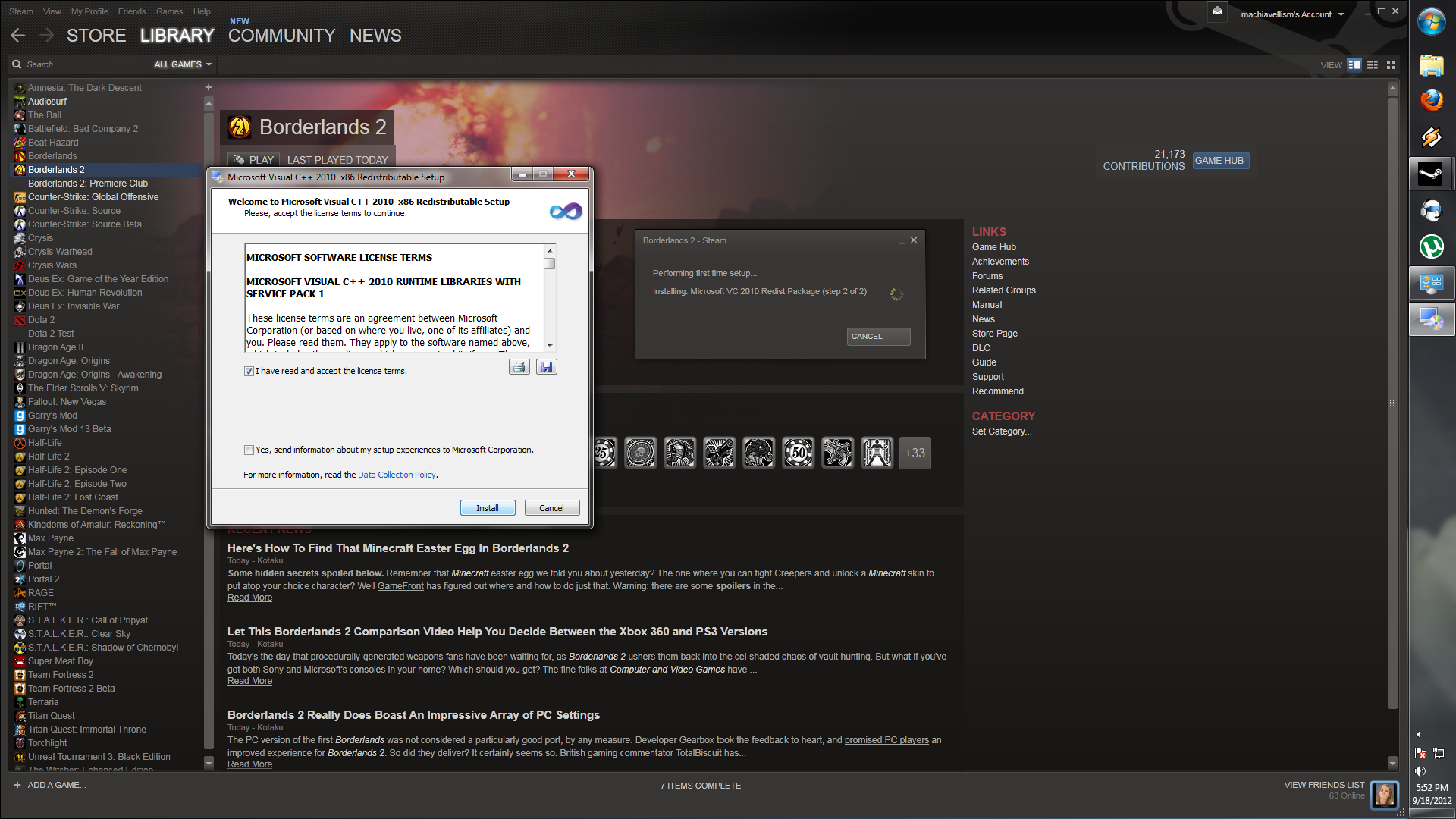Reveal hidden achievements with the +33 tile
The image size is (1456, 819).
click(x=915, y=452)
